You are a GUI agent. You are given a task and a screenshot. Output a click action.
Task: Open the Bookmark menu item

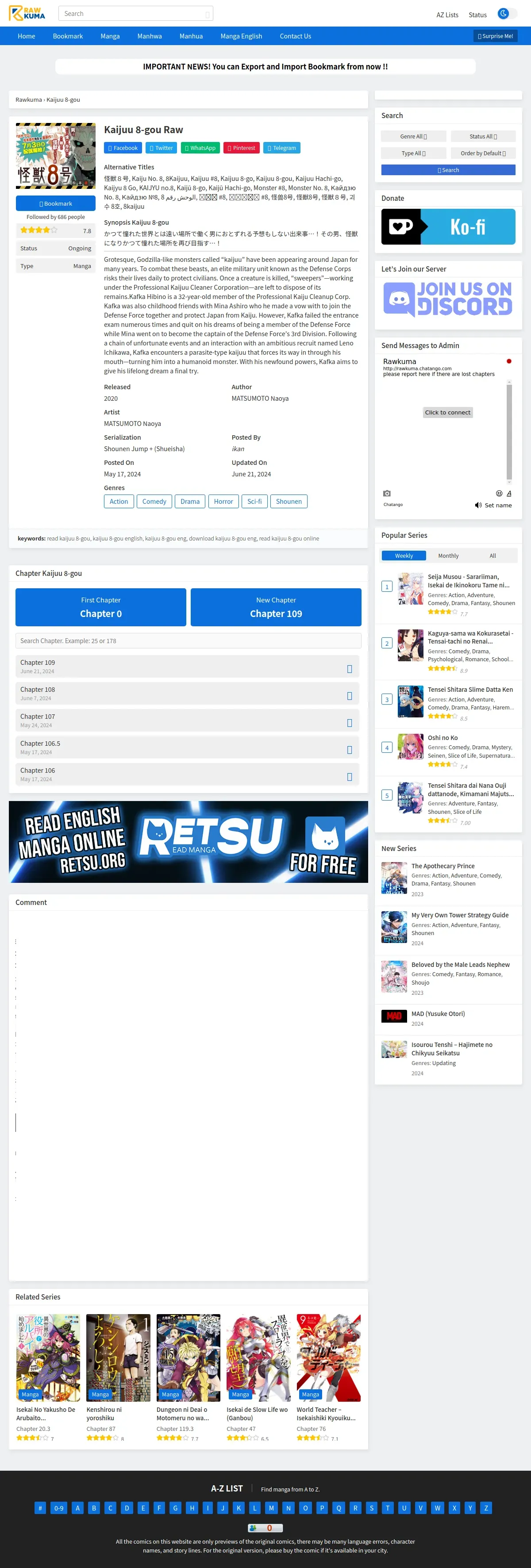[68, 36]
